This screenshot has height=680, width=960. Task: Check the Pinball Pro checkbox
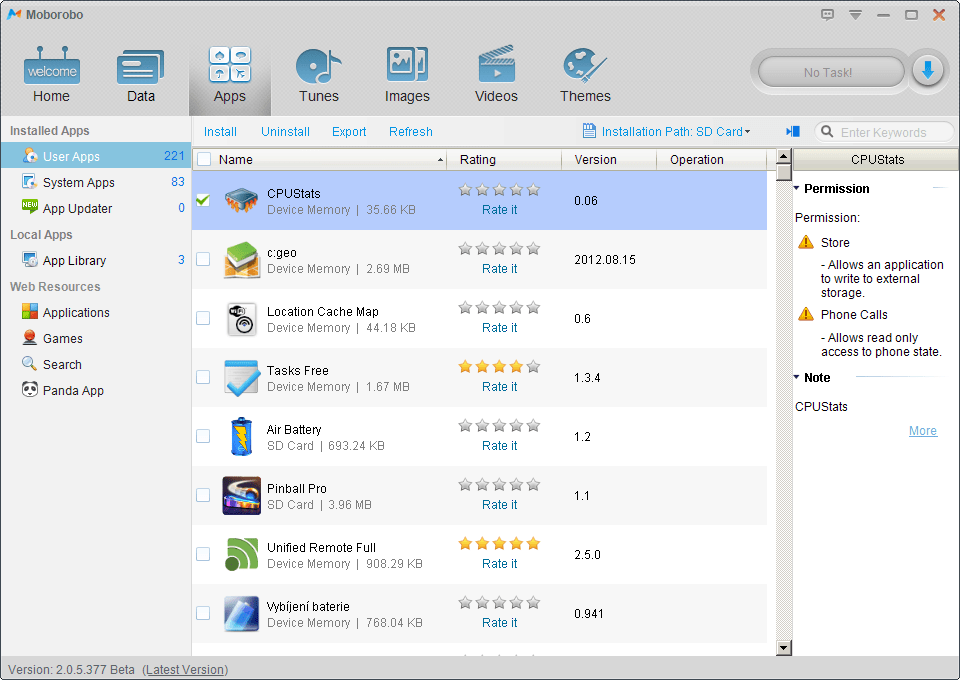pos(203,495)
